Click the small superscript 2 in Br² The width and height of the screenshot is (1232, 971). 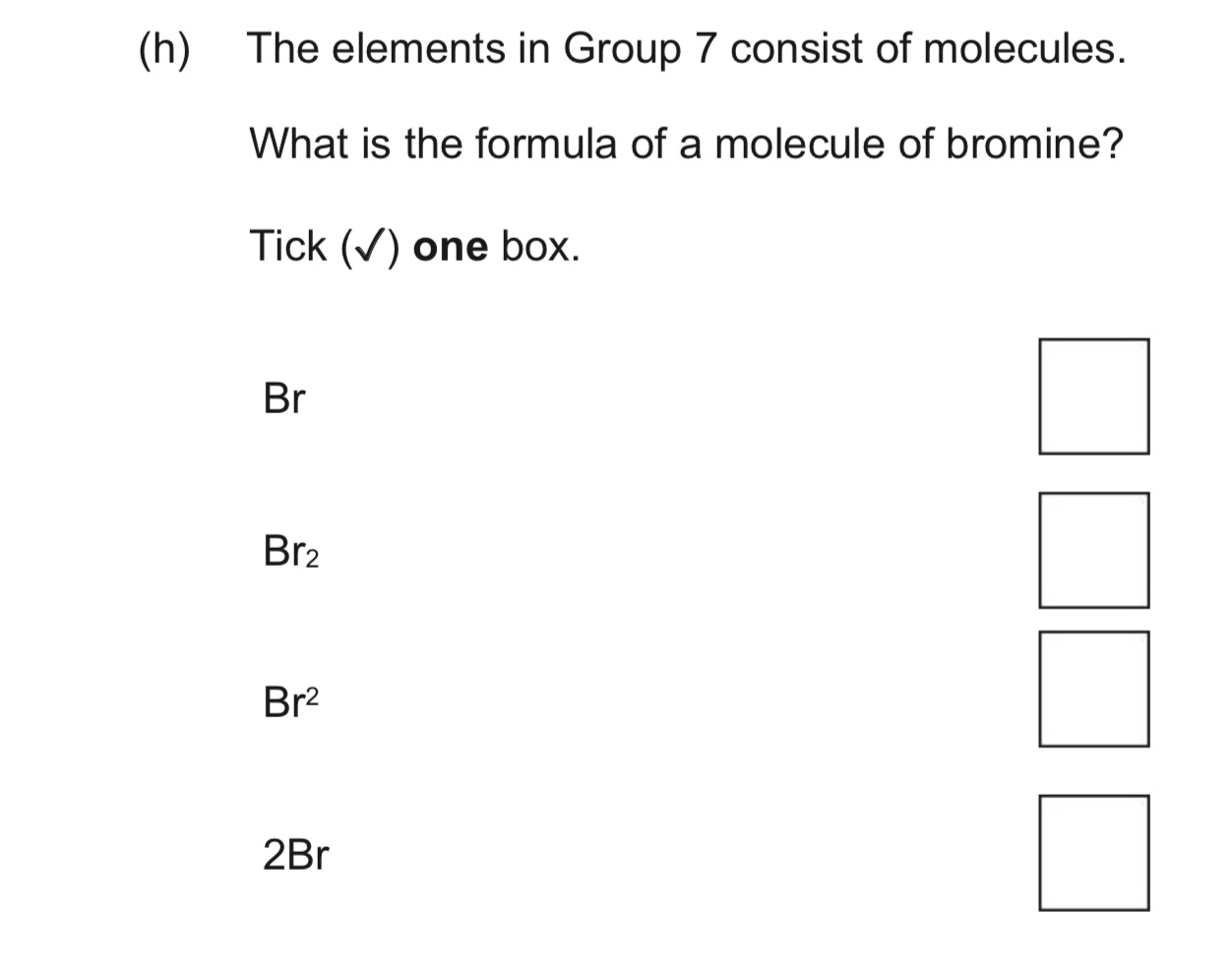[x=312, y=694]
